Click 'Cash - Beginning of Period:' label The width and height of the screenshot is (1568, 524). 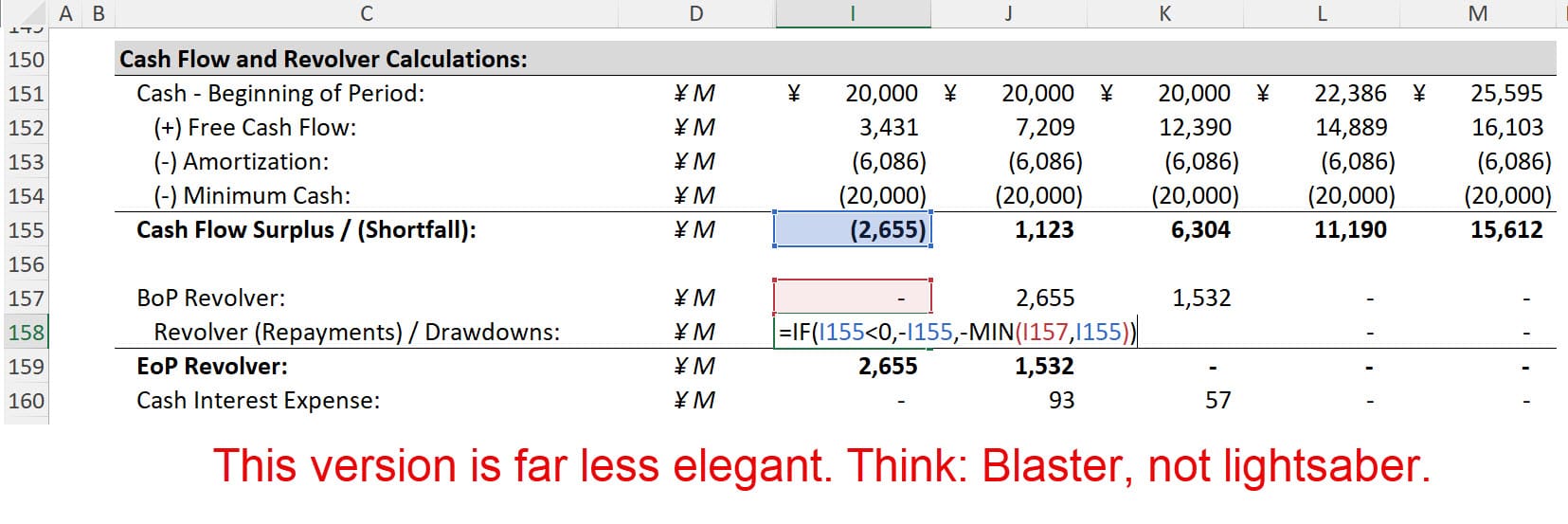[x=280, y=93]
